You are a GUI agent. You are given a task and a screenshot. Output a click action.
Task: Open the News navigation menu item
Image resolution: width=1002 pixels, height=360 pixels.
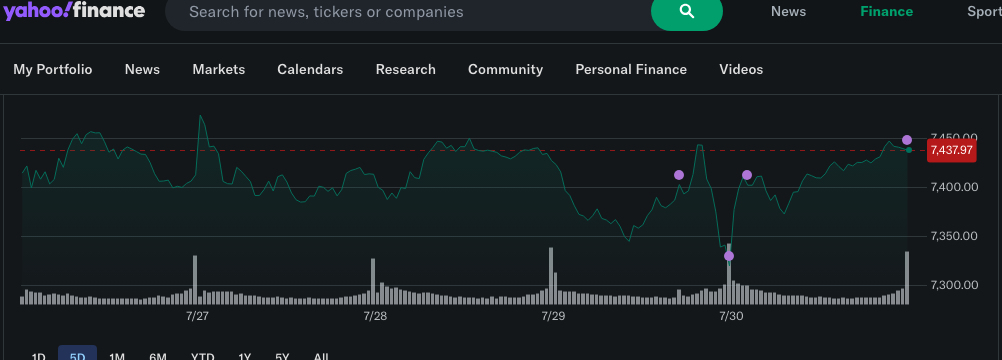[x=142, y=69]
